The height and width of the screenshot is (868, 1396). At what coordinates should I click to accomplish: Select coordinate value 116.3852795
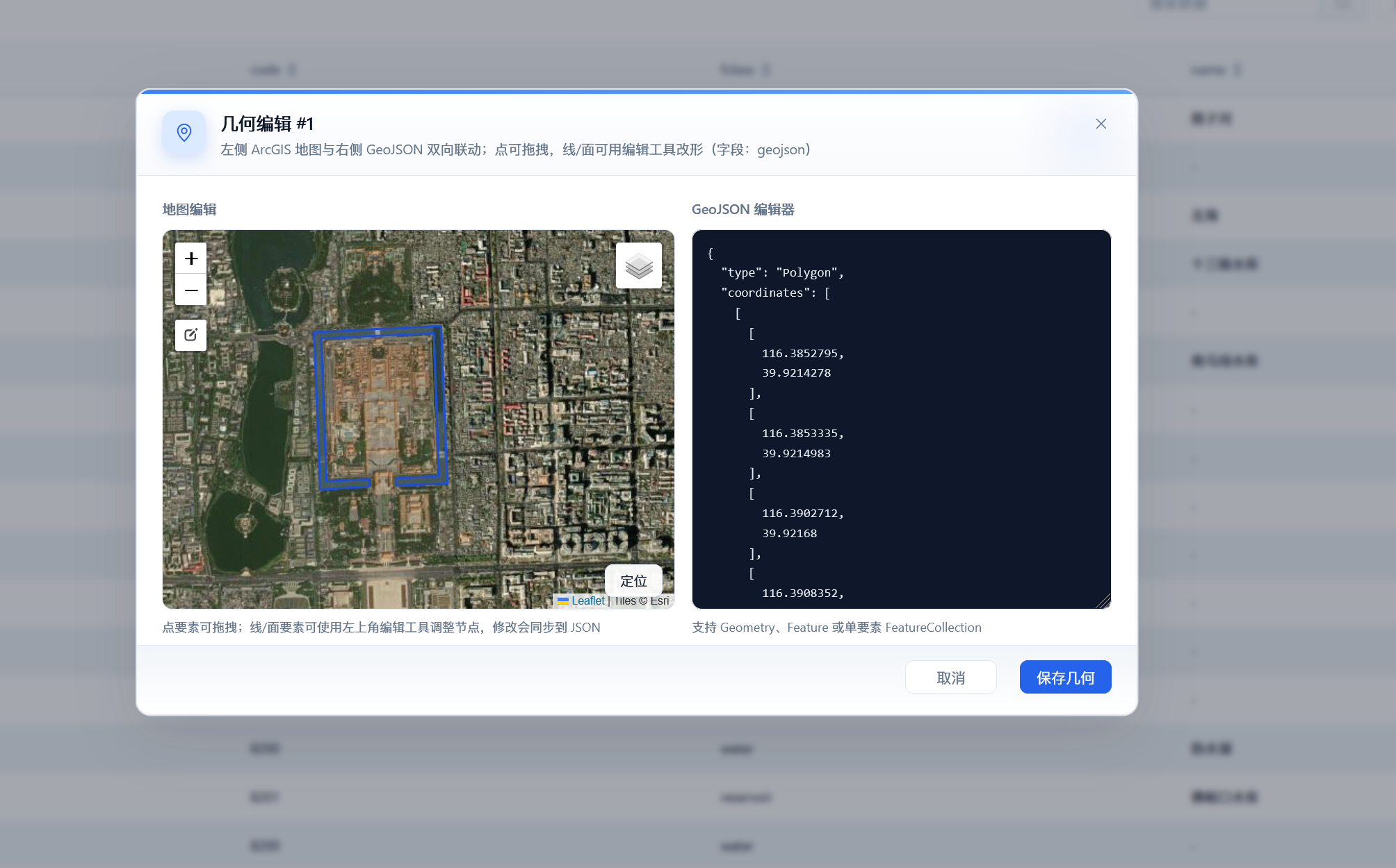click(800, 353)
